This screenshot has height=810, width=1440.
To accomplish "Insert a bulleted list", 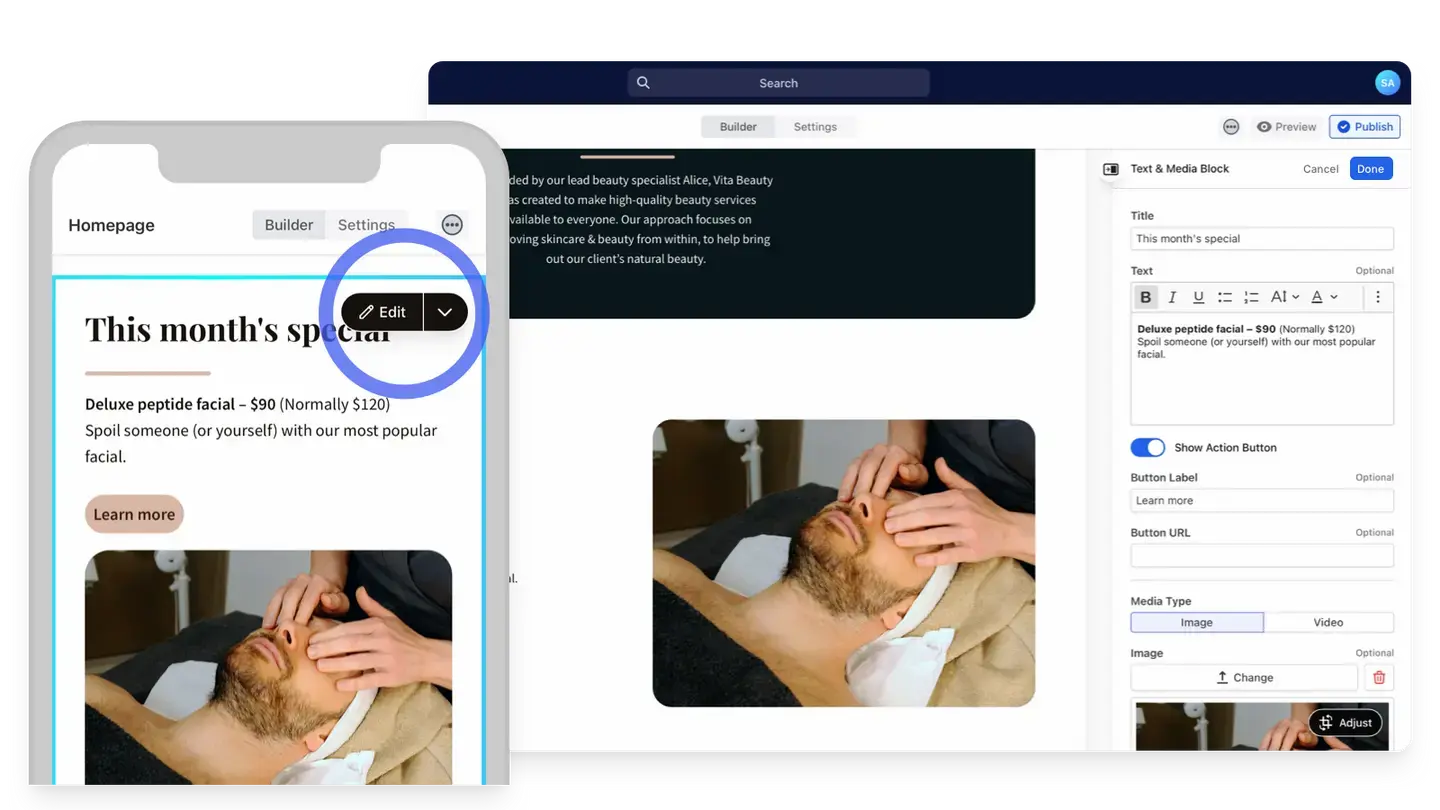I will click(x=1224, y=297).
